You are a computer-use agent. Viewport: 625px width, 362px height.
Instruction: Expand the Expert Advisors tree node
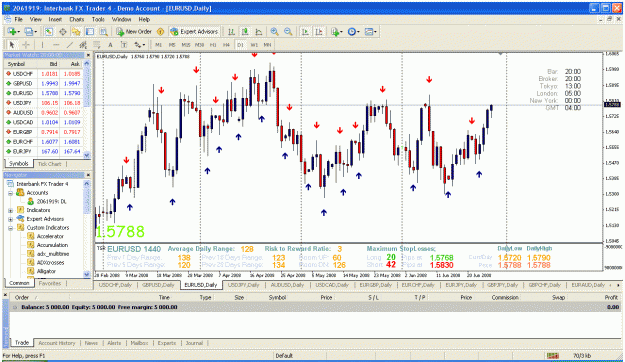(x=11, y=219)
